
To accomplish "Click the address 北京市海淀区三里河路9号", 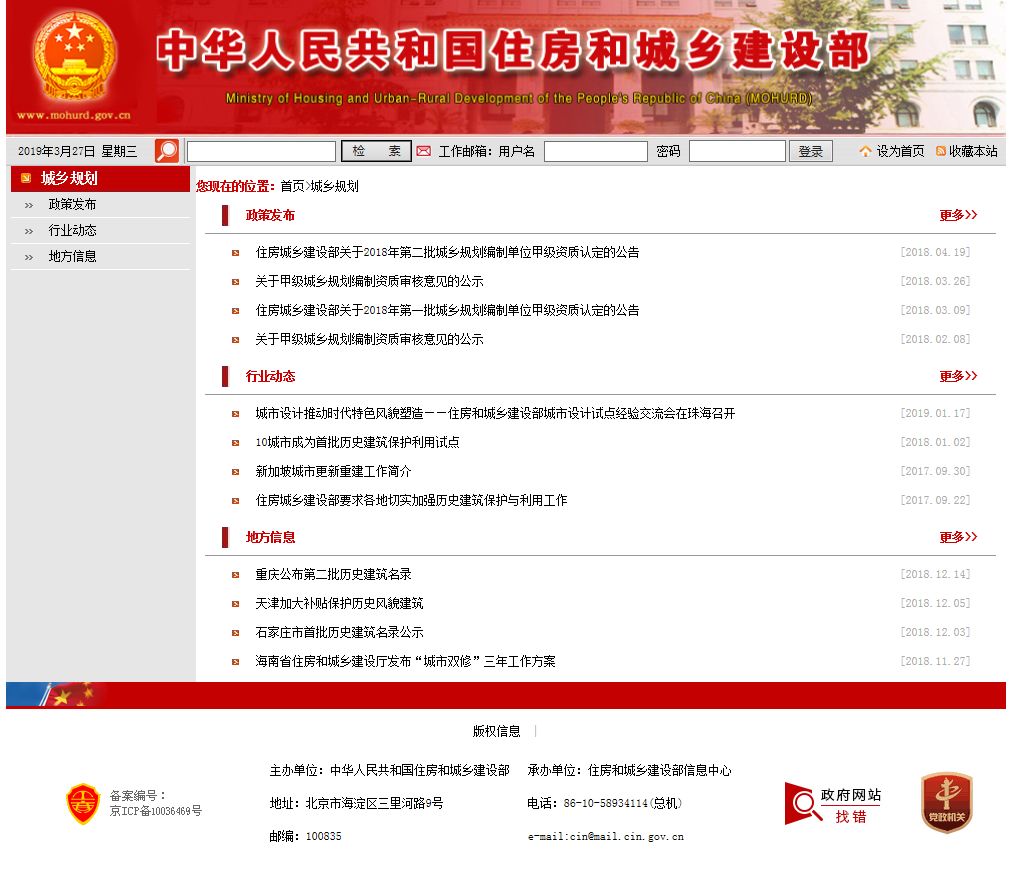I will click(x=375, y=803).
